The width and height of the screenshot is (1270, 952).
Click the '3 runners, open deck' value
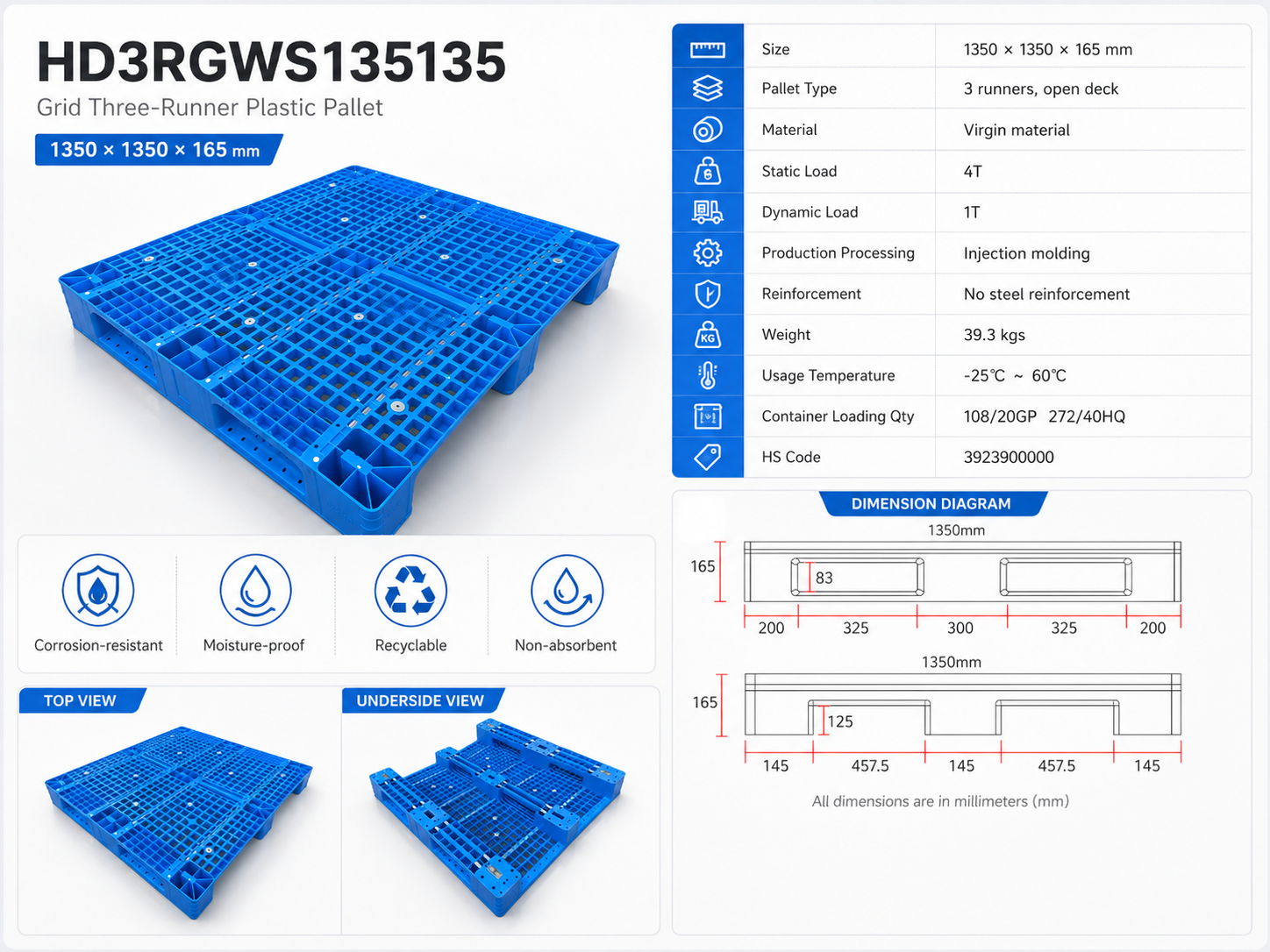pyautogui.click(x=1041, y=89)
